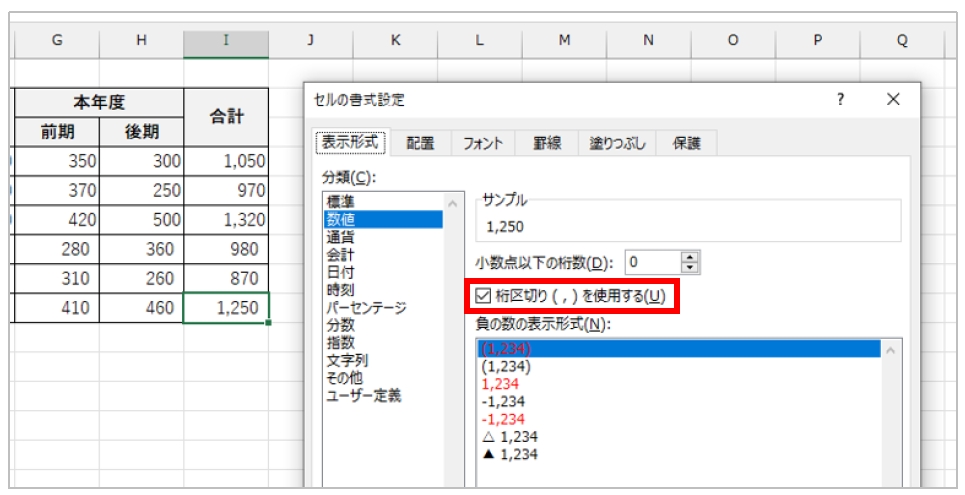Select the cell showing 460

[142, 308]
